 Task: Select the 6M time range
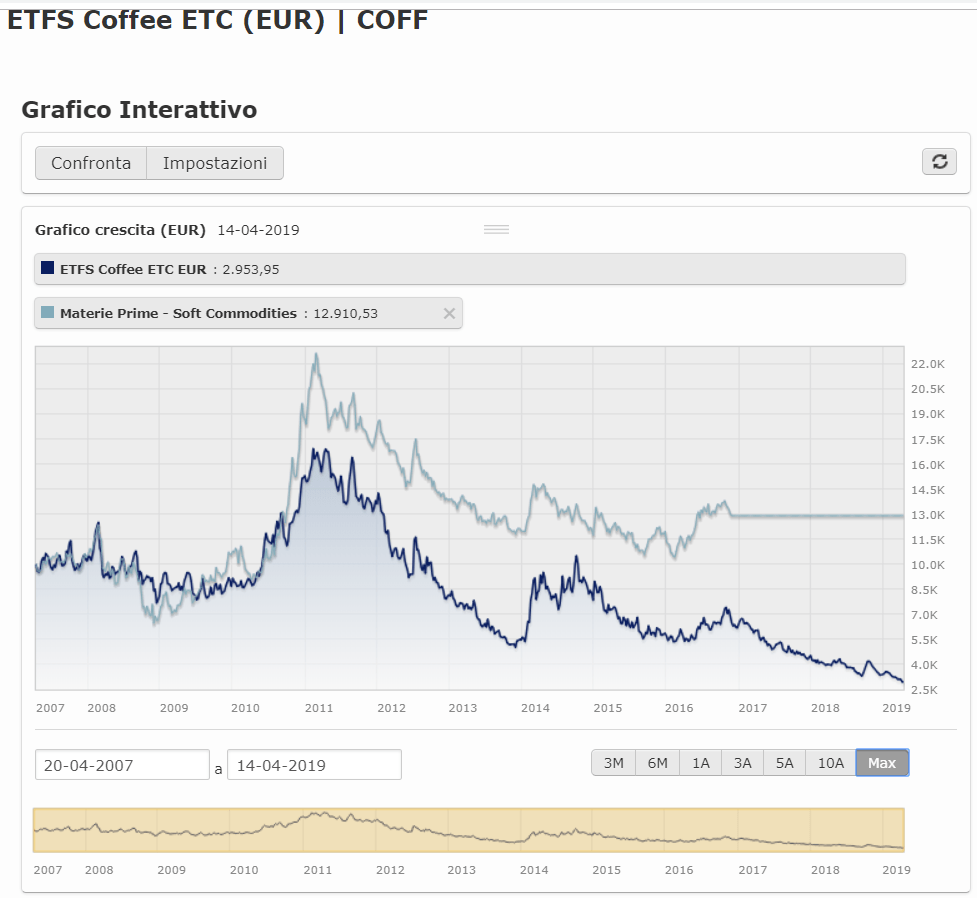pyautogui.click(x=657, y=763)
